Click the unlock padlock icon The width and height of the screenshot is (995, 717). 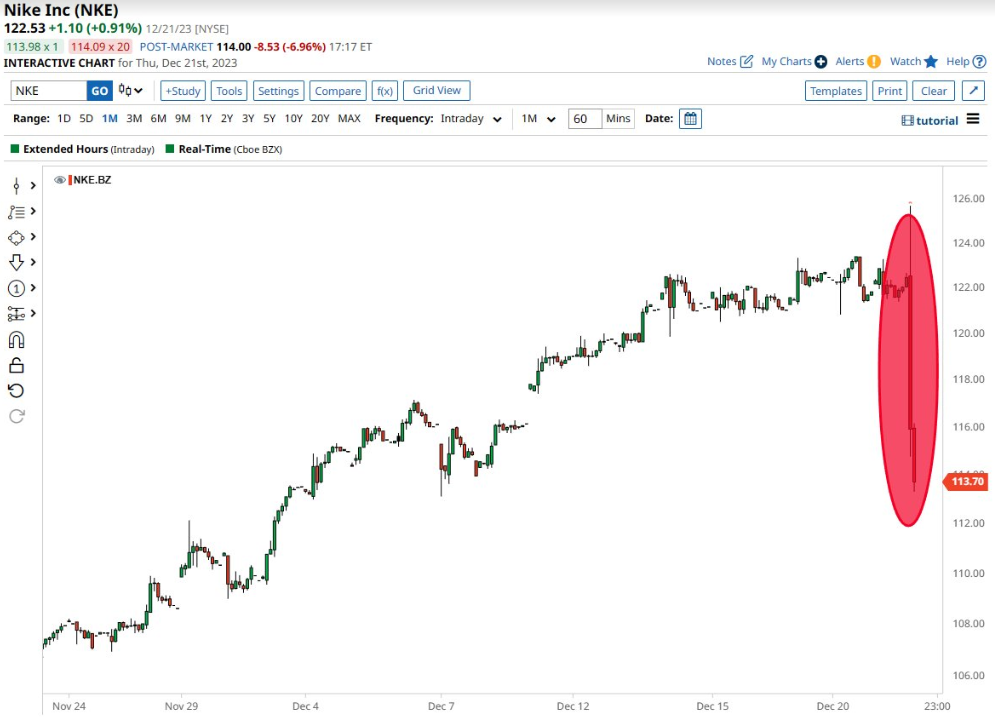16,365
